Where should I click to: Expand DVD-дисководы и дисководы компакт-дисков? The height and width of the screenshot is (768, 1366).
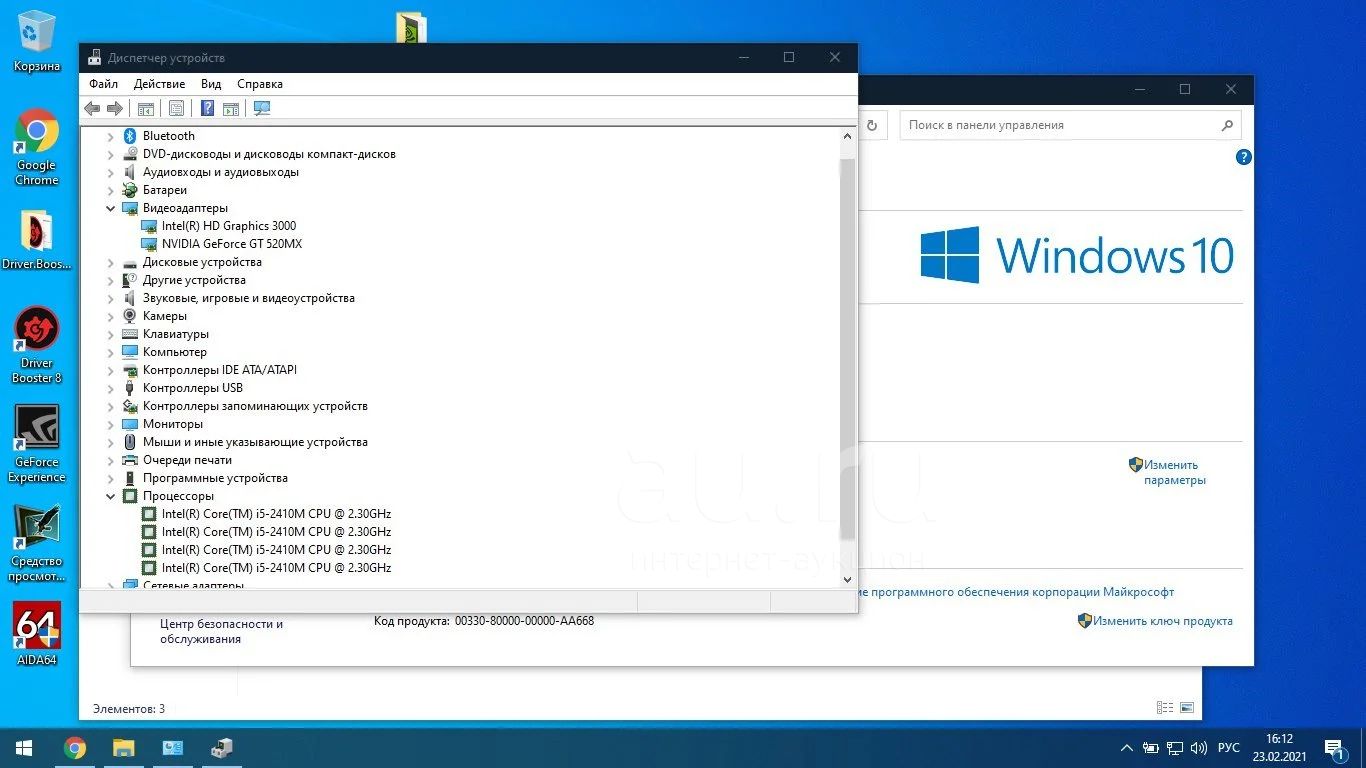pos(111,154)
